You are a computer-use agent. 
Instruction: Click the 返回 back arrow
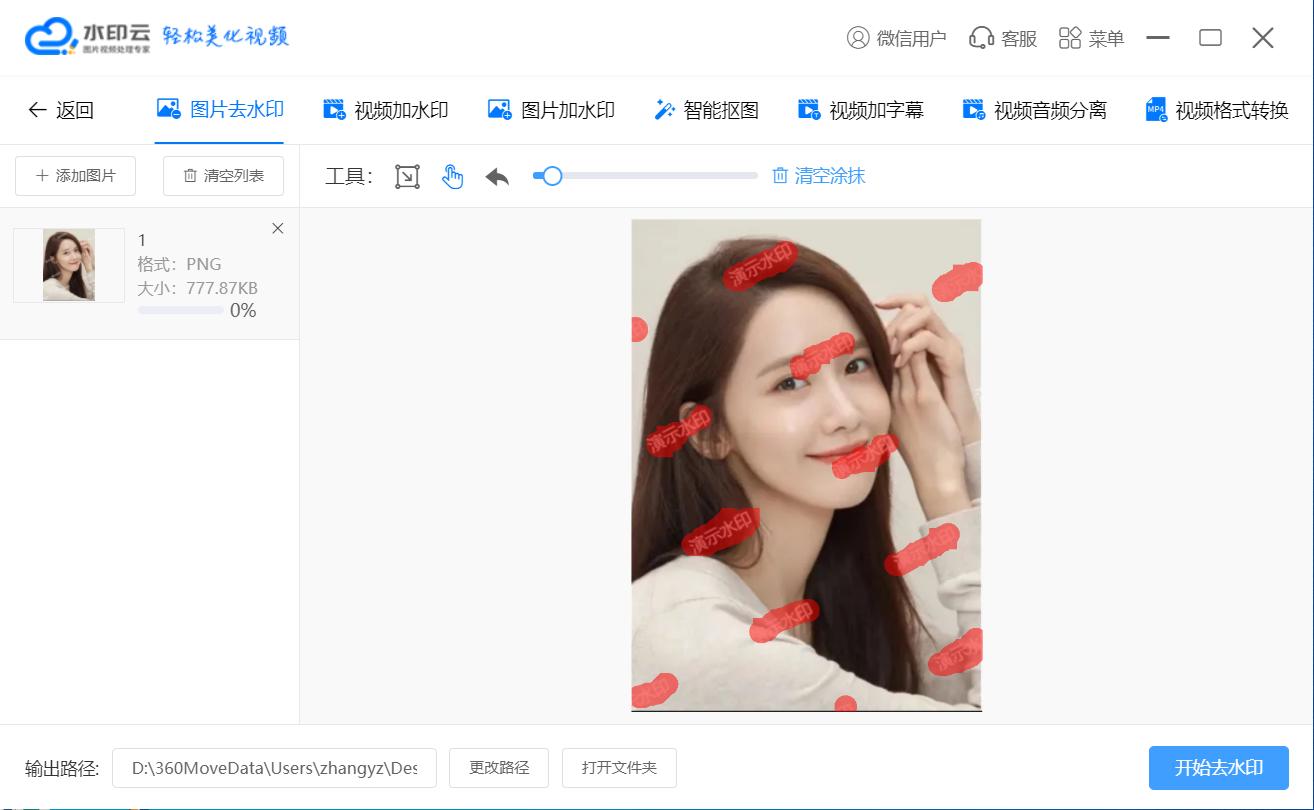coord(37,110)
